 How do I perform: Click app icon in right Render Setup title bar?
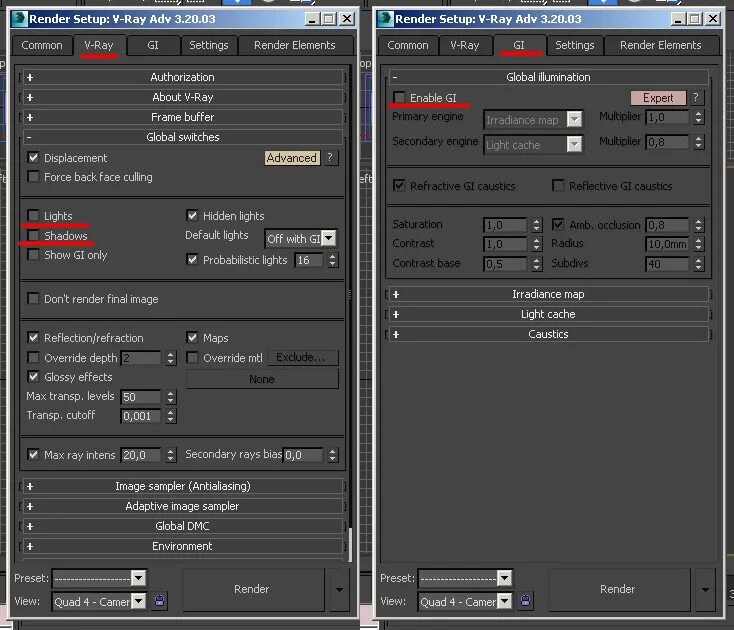coord(386,19)
